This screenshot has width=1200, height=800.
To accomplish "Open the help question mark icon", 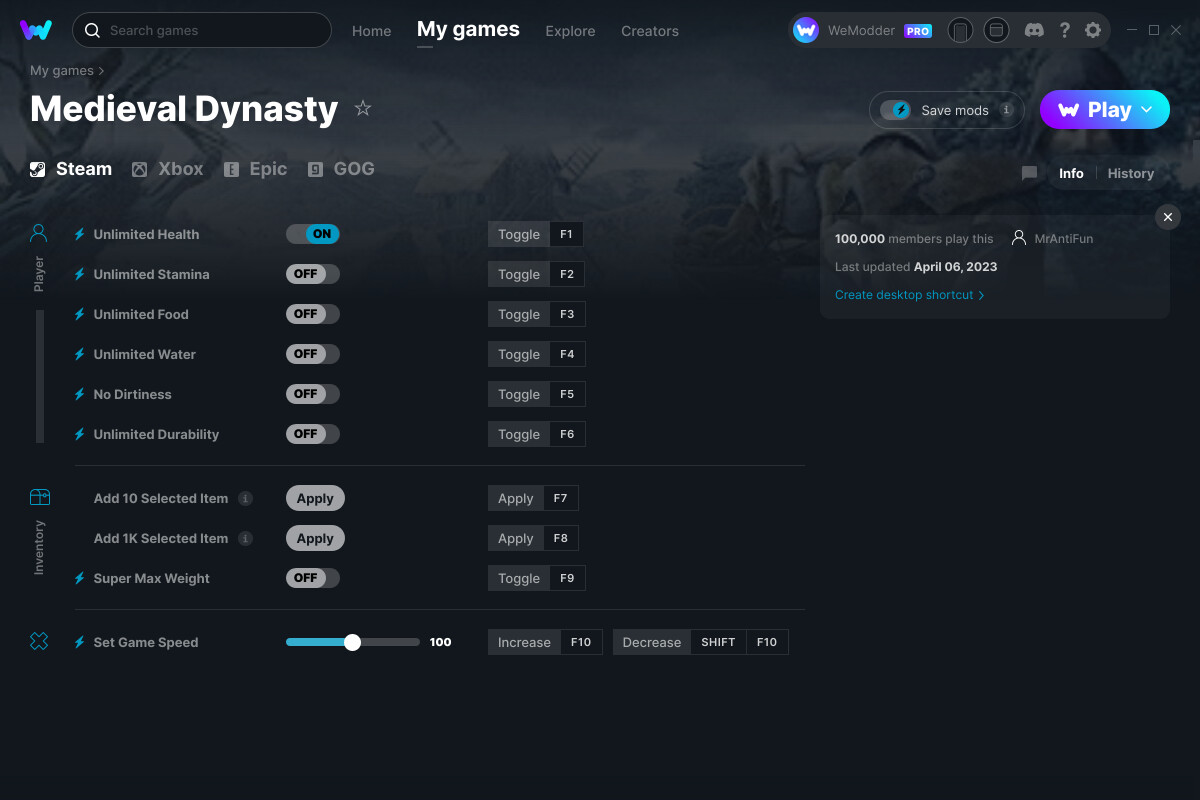I will (x=1064, y=30).
